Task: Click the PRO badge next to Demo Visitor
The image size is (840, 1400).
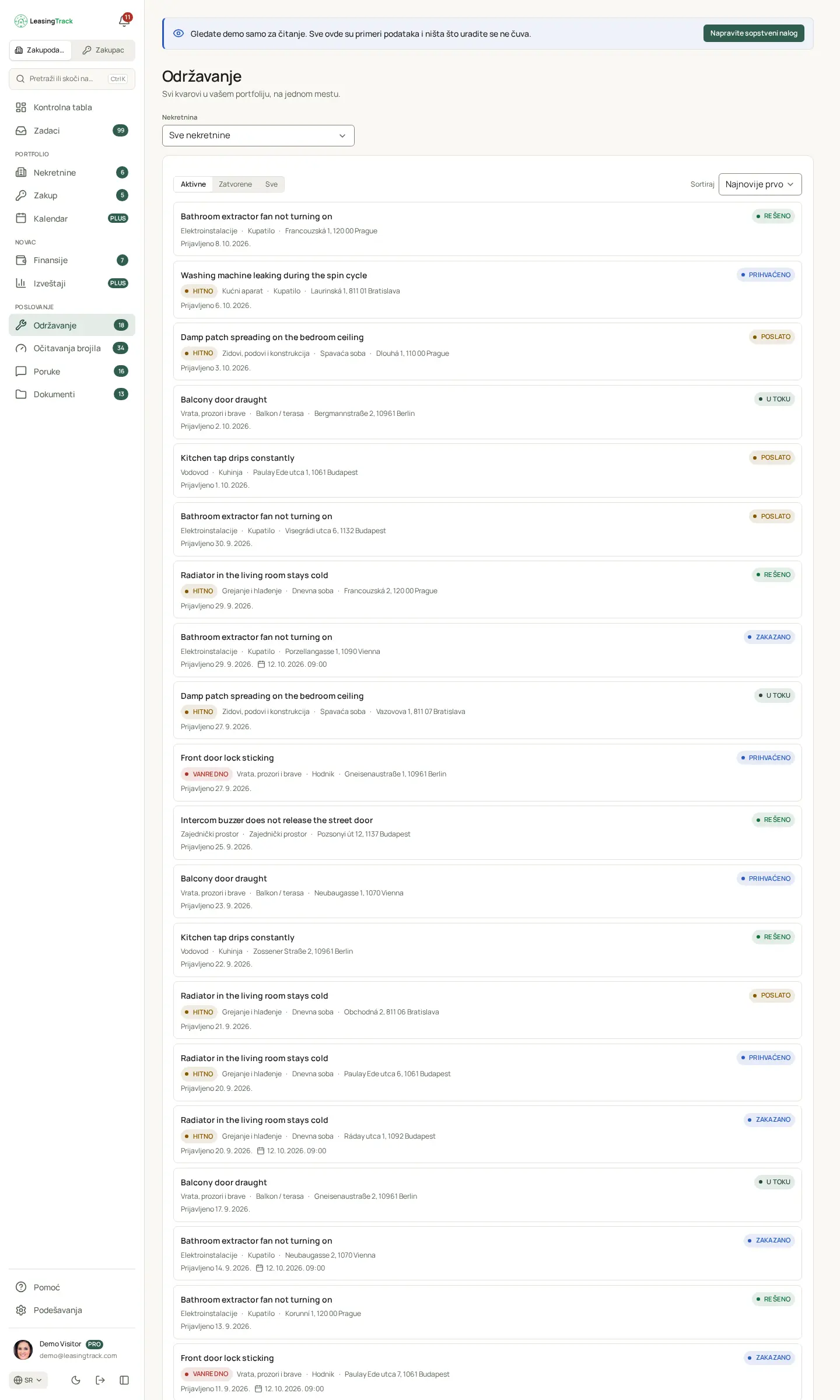Action: pos(94,1344)
